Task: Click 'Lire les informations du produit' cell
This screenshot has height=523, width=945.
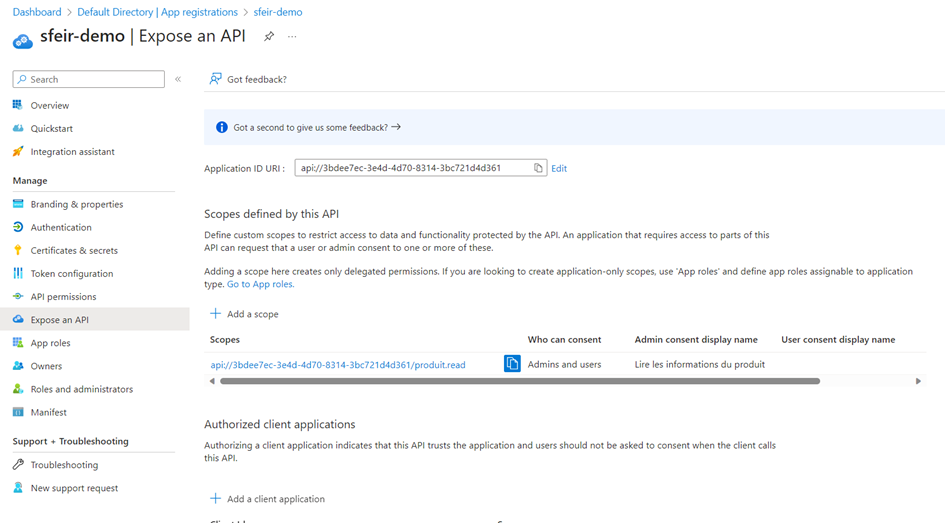Action: coord(700,364)
